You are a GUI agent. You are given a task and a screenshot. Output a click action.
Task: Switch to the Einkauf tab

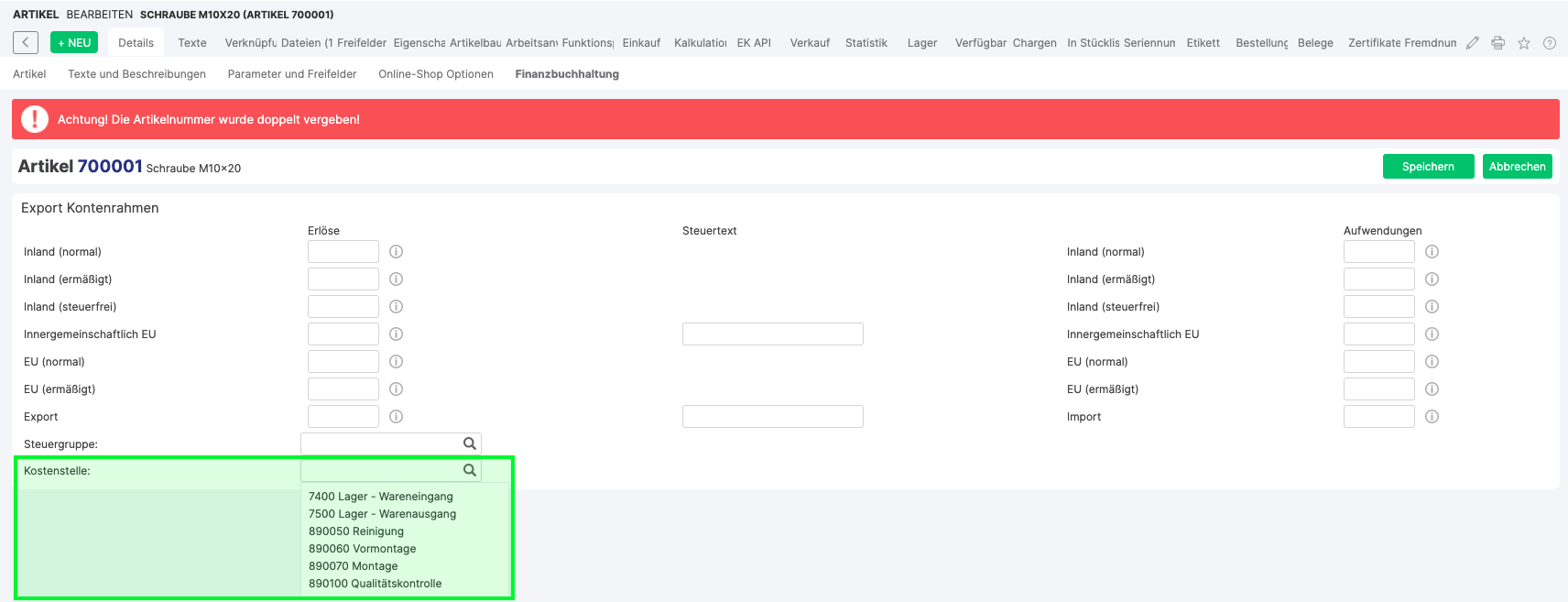pos(641,43)
